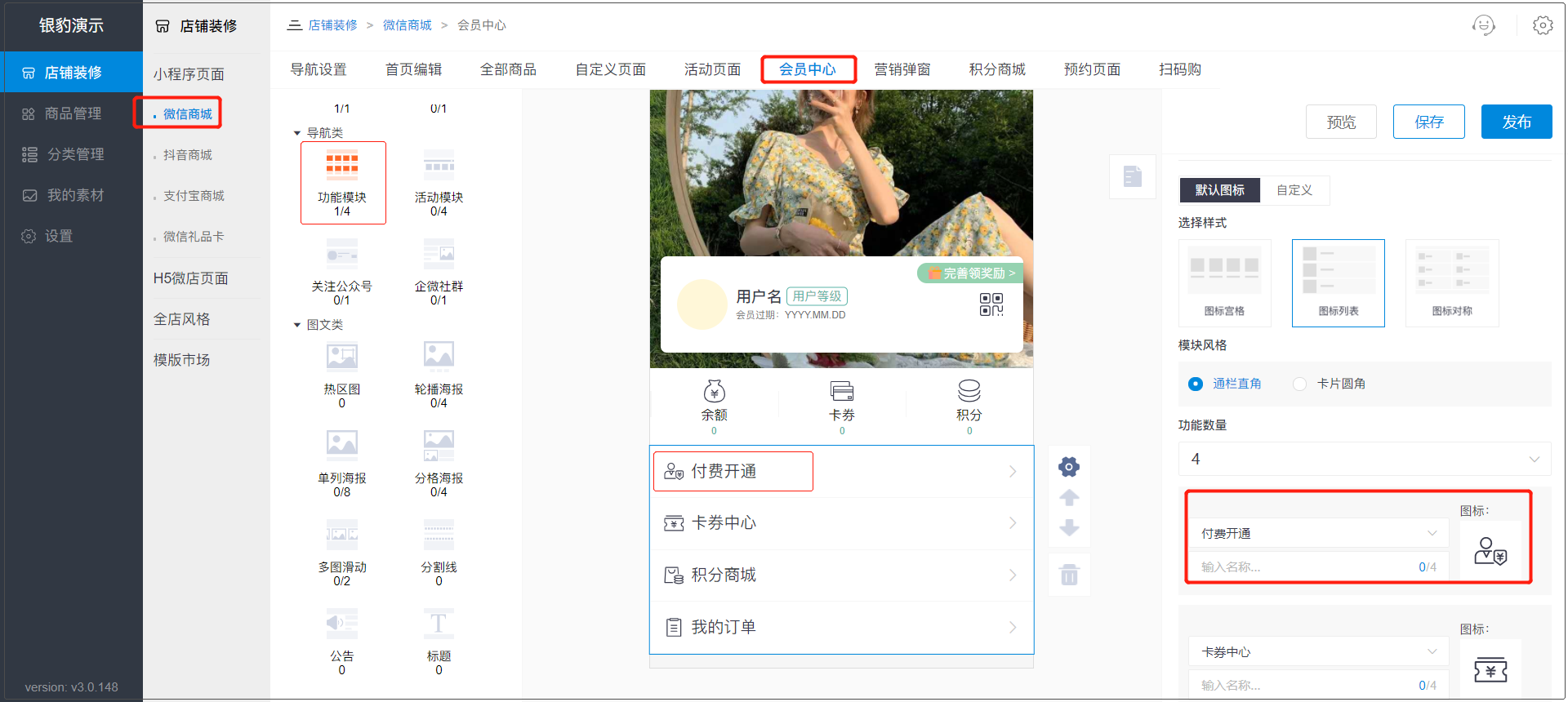Click the 发布 publish button
The height and width of the screenshot is (702, 1568).
click(1516, 122)
